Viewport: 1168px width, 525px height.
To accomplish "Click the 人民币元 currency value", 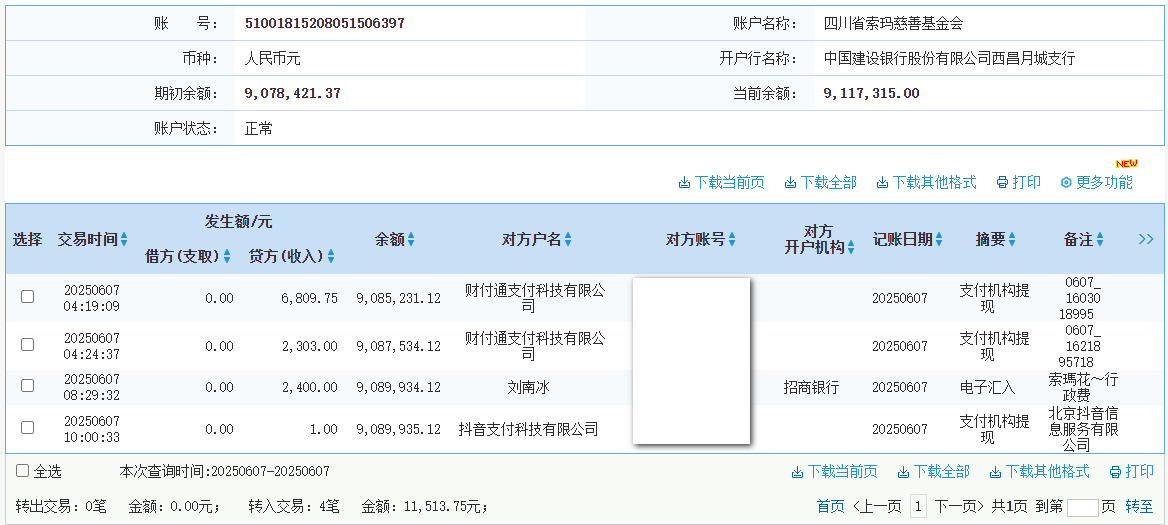I will coord(273,58).
